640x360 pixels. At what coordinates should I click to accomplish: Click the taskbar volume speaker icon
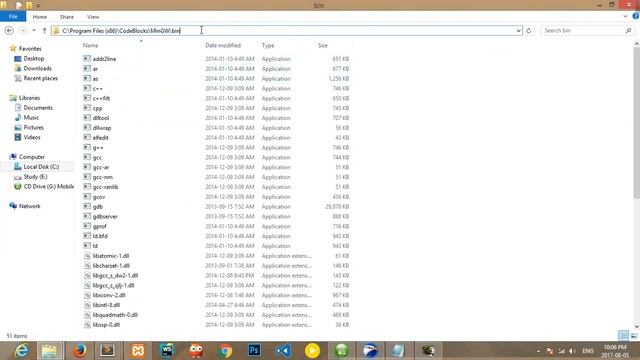tap(572, 351)
